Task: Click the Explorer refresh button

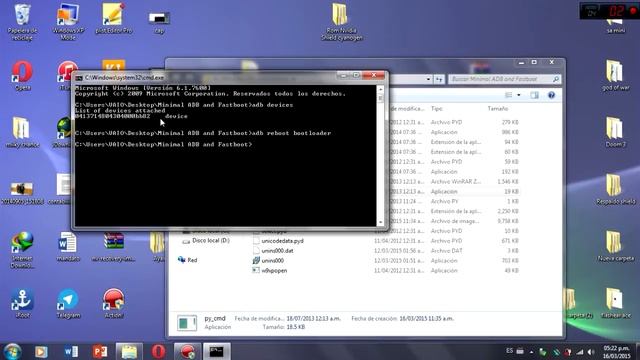Action: [439, 79]
